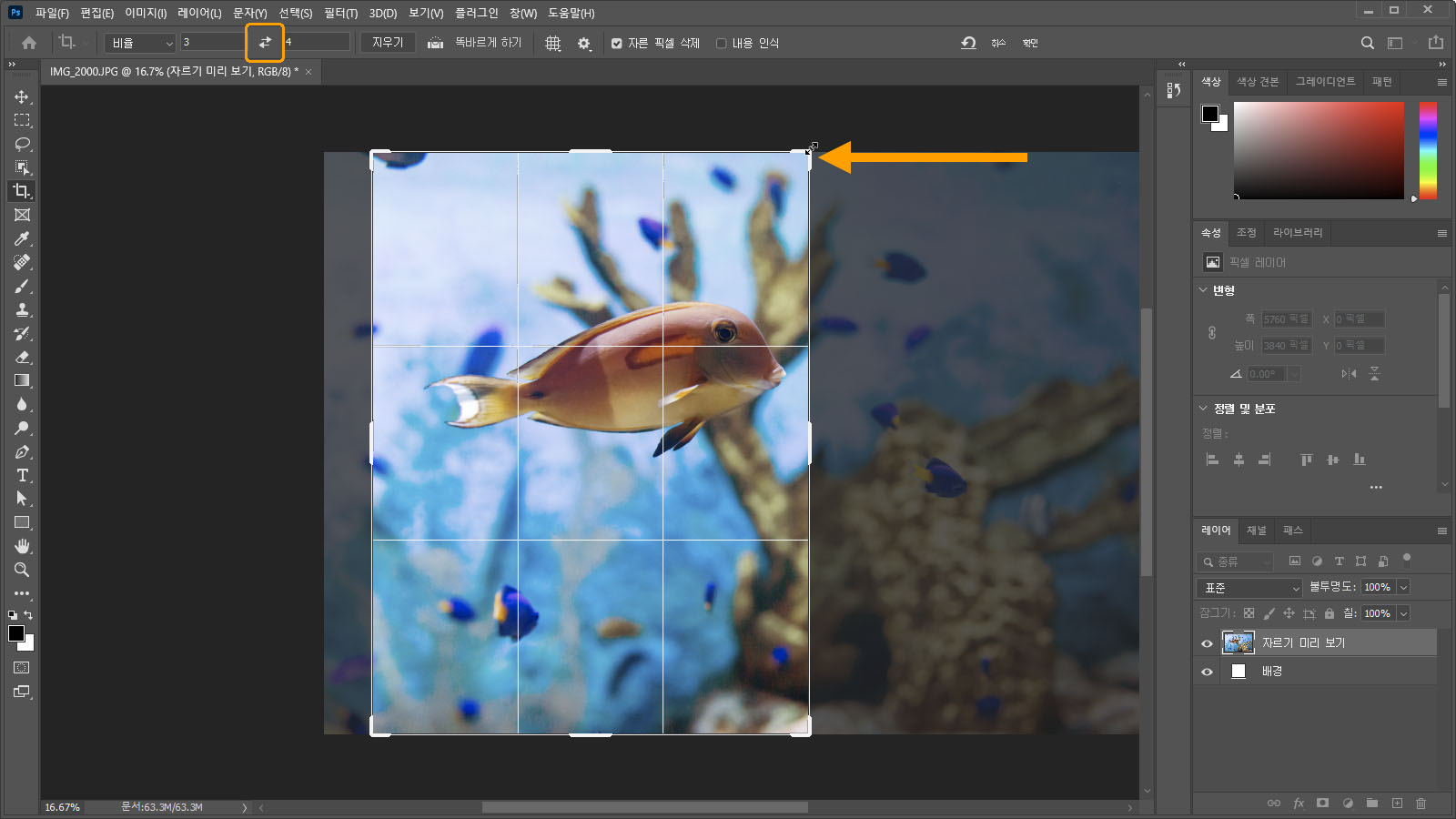This screenshot has height=819, width=1456.
Task: Open layer filter 종류 dropdown
Action: pyautogui.click(x=1236, y=561)
